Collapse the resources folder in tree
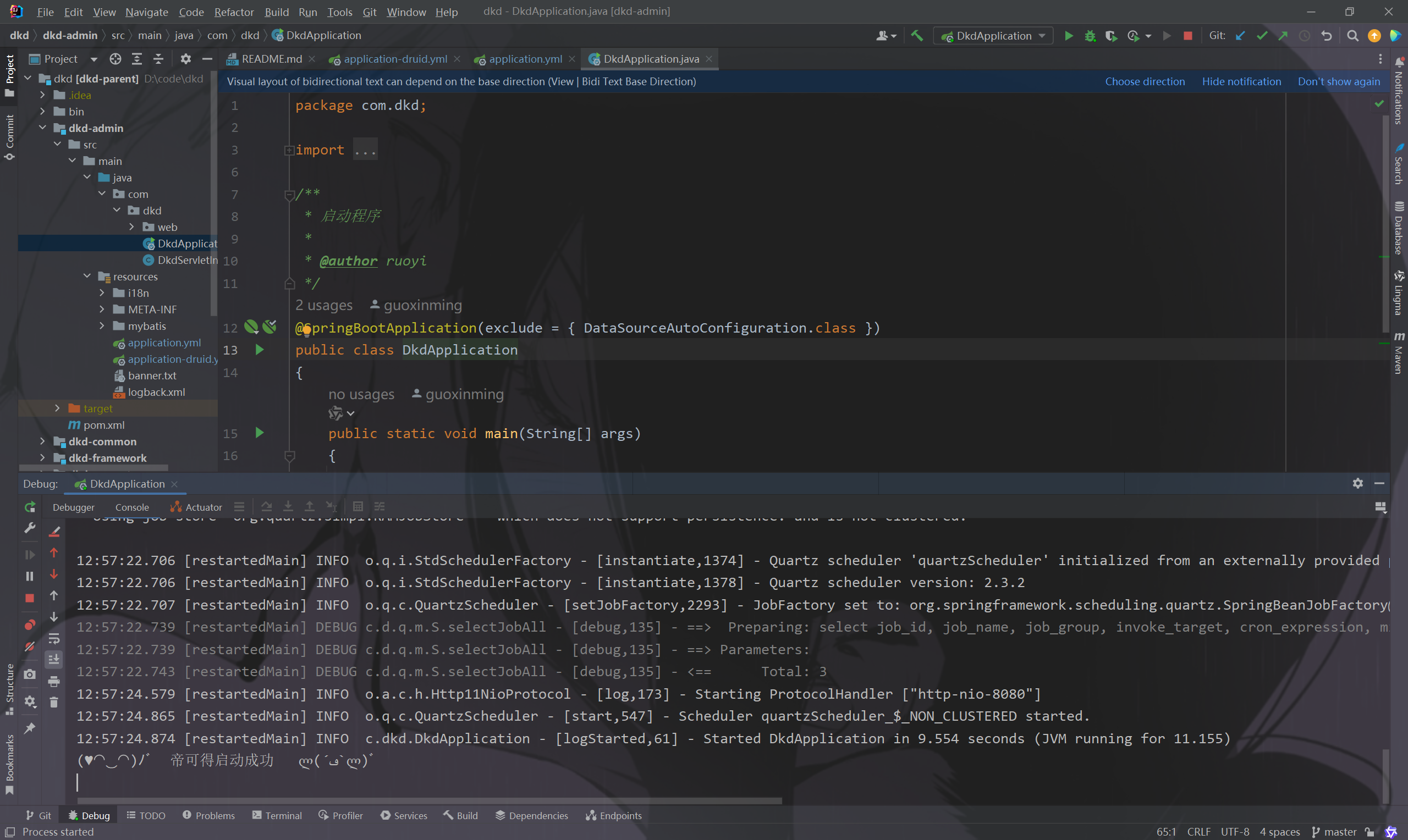Viewport: 1408px width, 840px height. pyautogui.click(x=87, y=276)
